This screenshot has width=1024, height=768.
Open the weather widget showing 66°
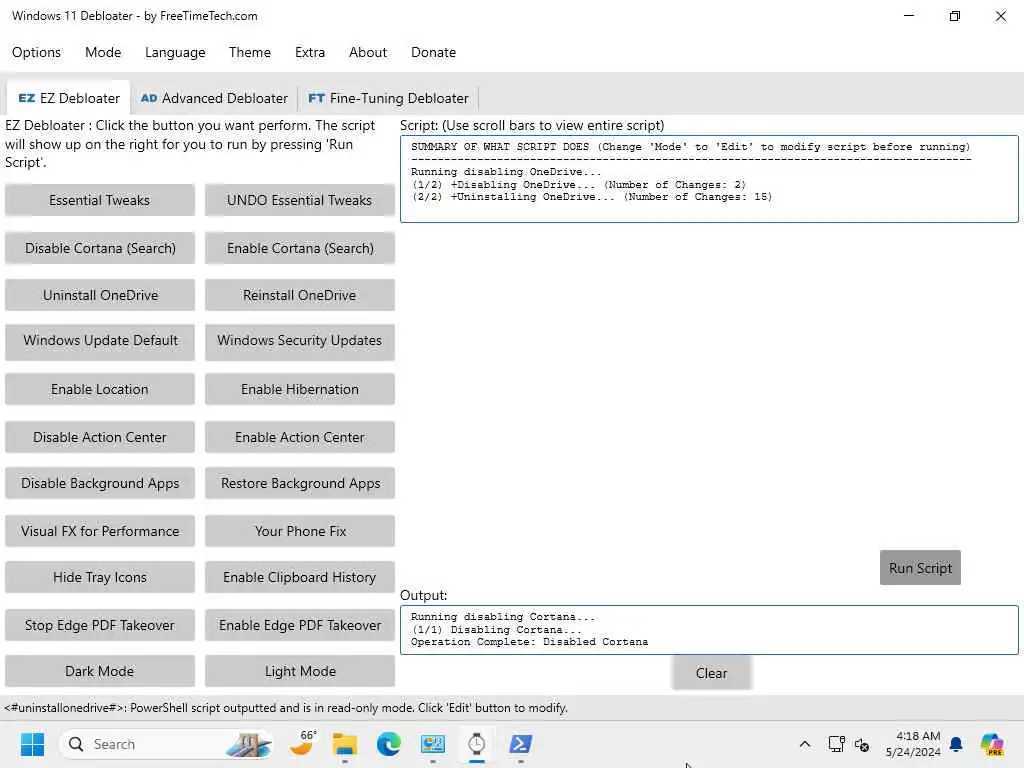pyautogui.click(x=303, y=744)
